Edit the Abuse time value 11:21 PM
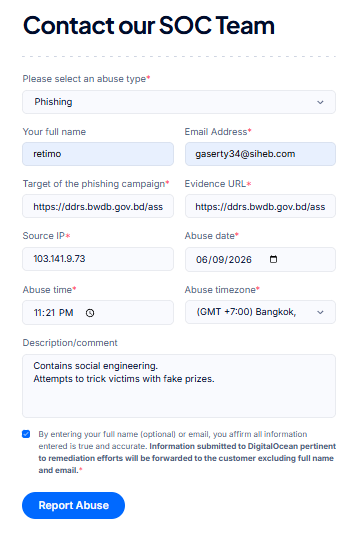362x537 pixels. 53,313
